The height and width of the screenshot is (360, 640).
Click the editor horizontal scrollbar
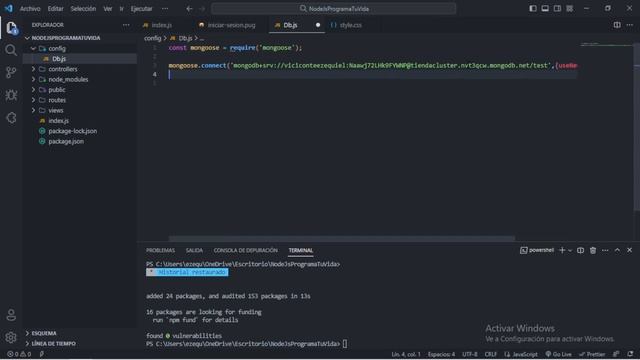click(x=342, y=238)
